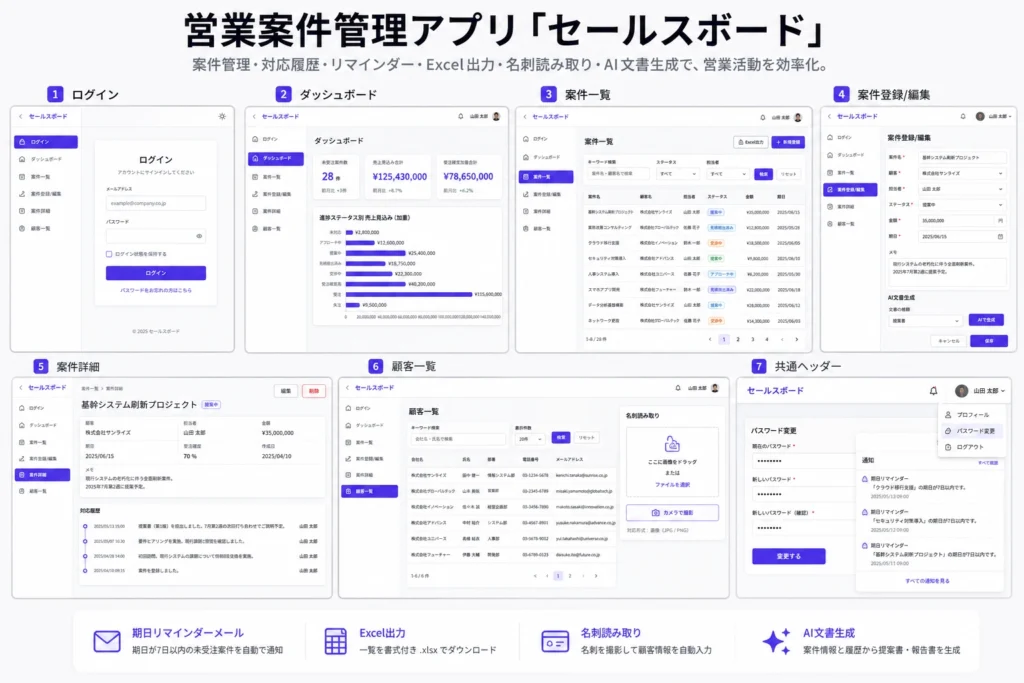This screenshot has height=683, width=1024.
Task: Click ファイルを選択 link in 名刺読み取り
Action: point(672,484)
